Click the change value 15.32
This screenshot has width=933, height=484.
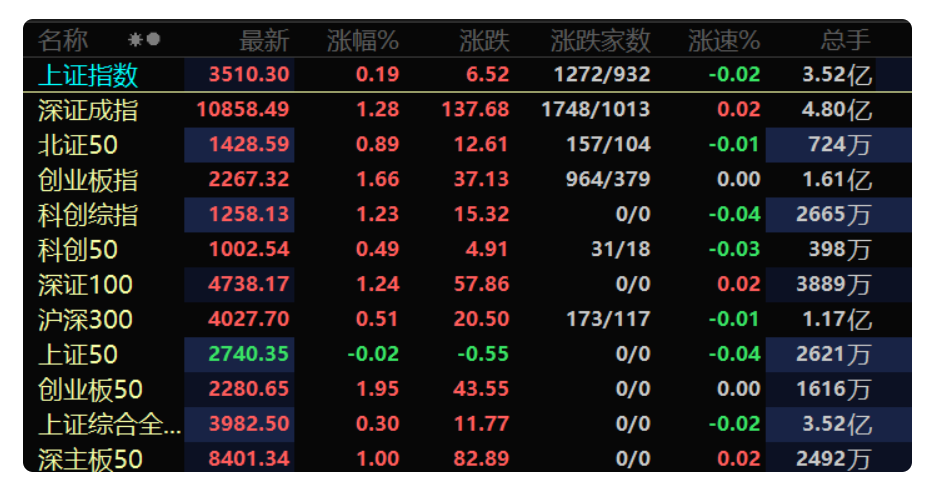(x=481, y=214)
